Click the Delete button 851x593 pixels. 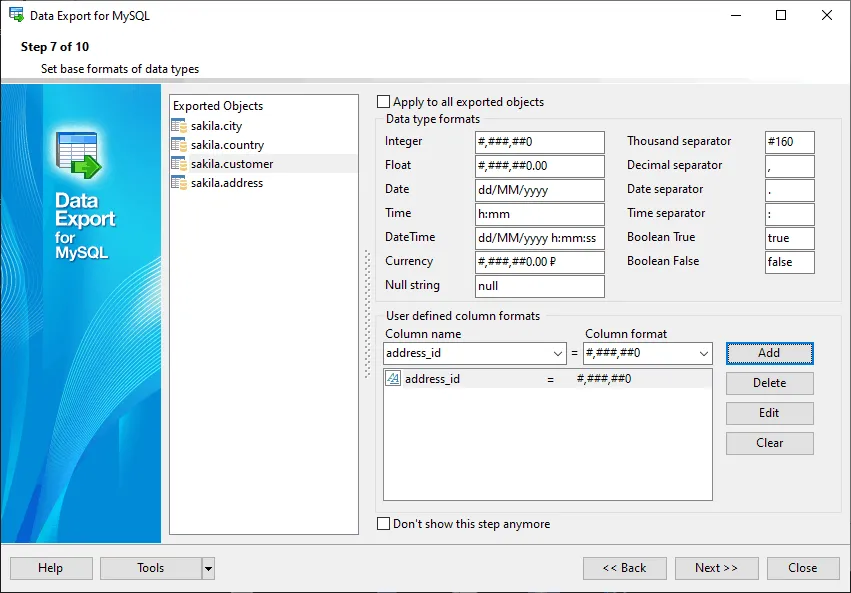pyautogui.click(x=770, y=383)
